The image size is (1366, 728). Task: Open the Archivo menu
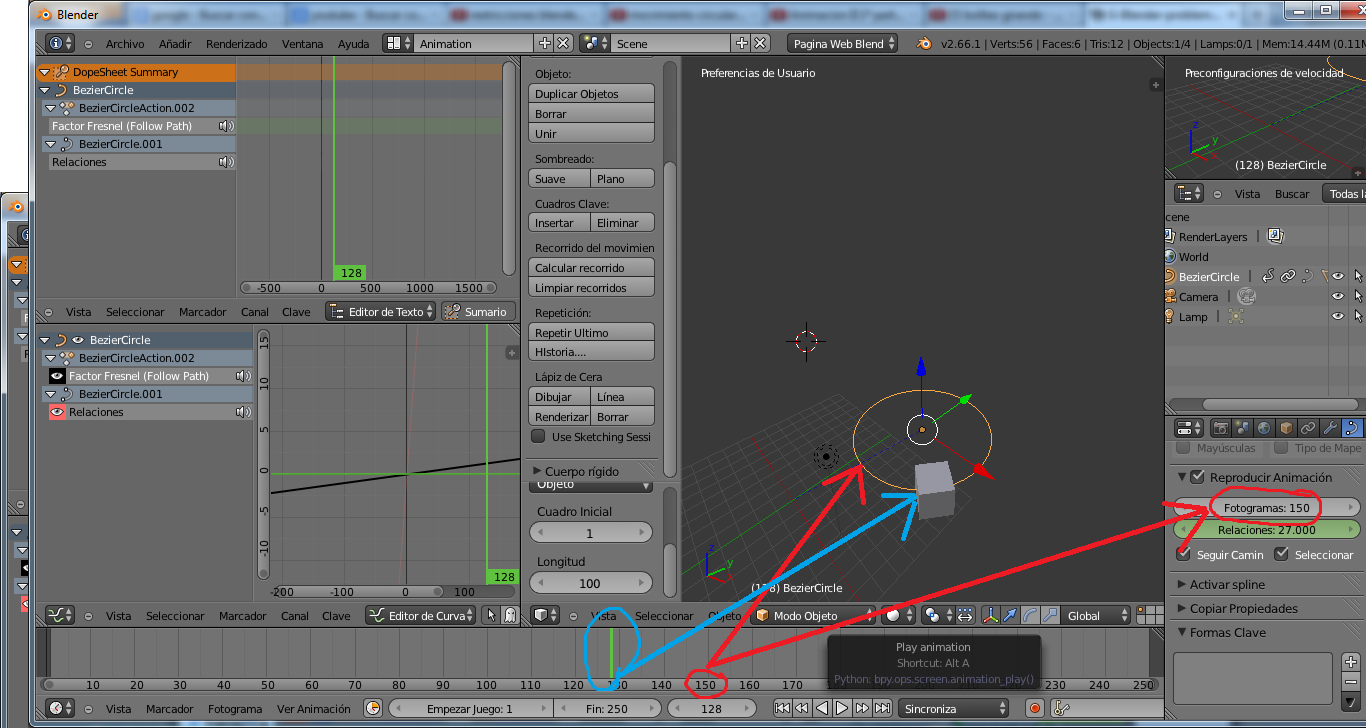click(x=125, y=44)
